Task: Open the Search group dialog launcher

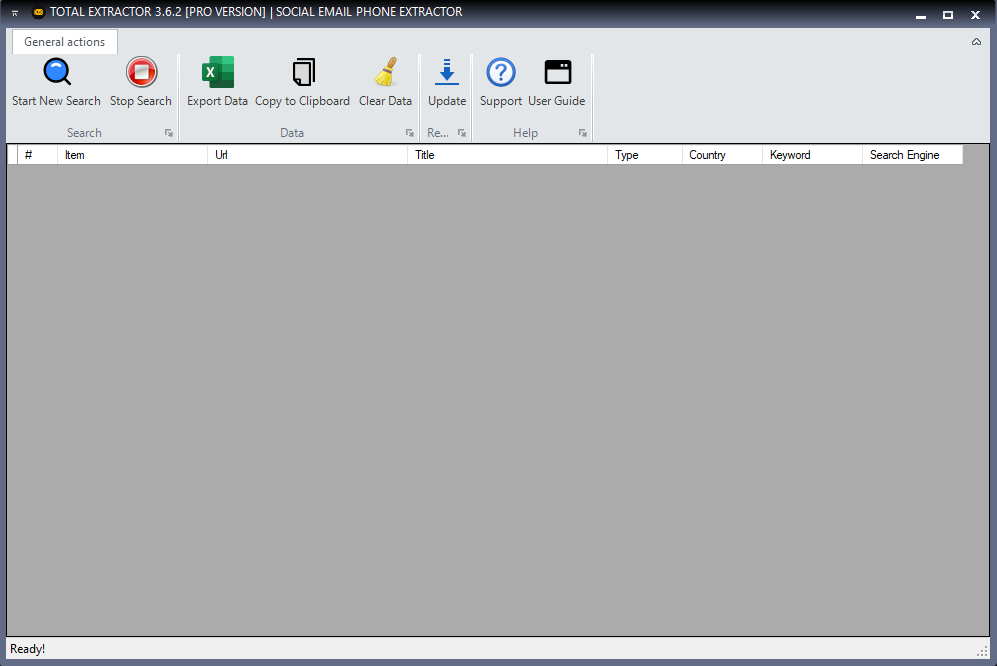Action: [x=168, y=133]
